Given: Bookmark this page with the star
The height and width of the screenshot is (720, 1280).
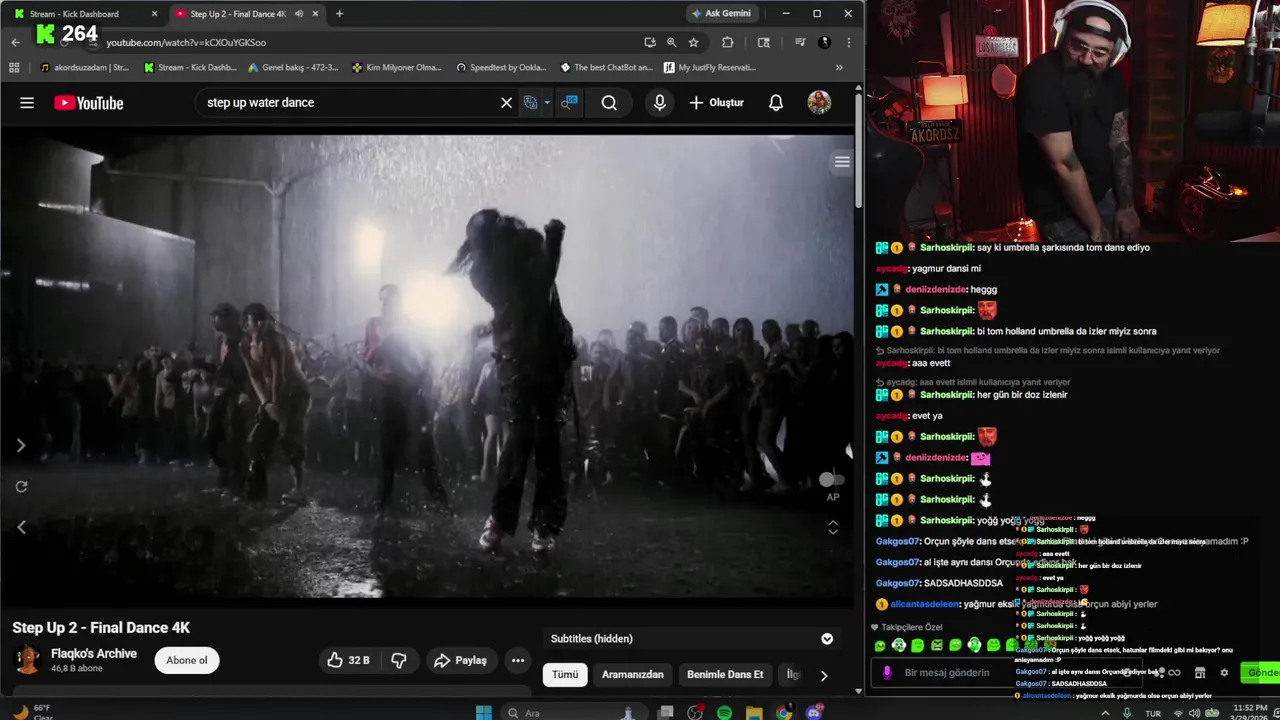Looking at the screenshot, I should click(693, 42).
